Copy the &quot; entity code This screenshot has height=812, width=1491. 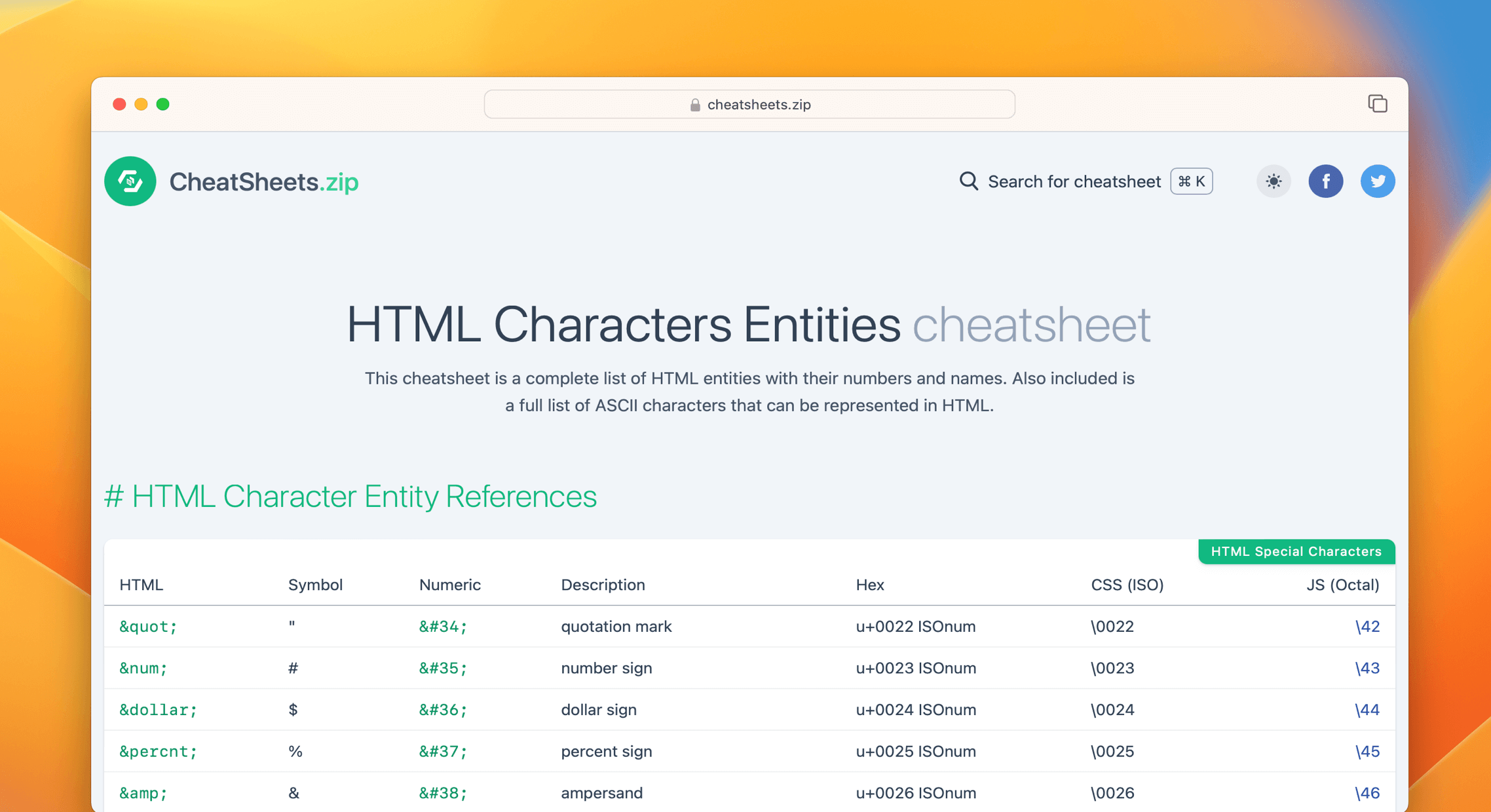(x=148, y=627)
